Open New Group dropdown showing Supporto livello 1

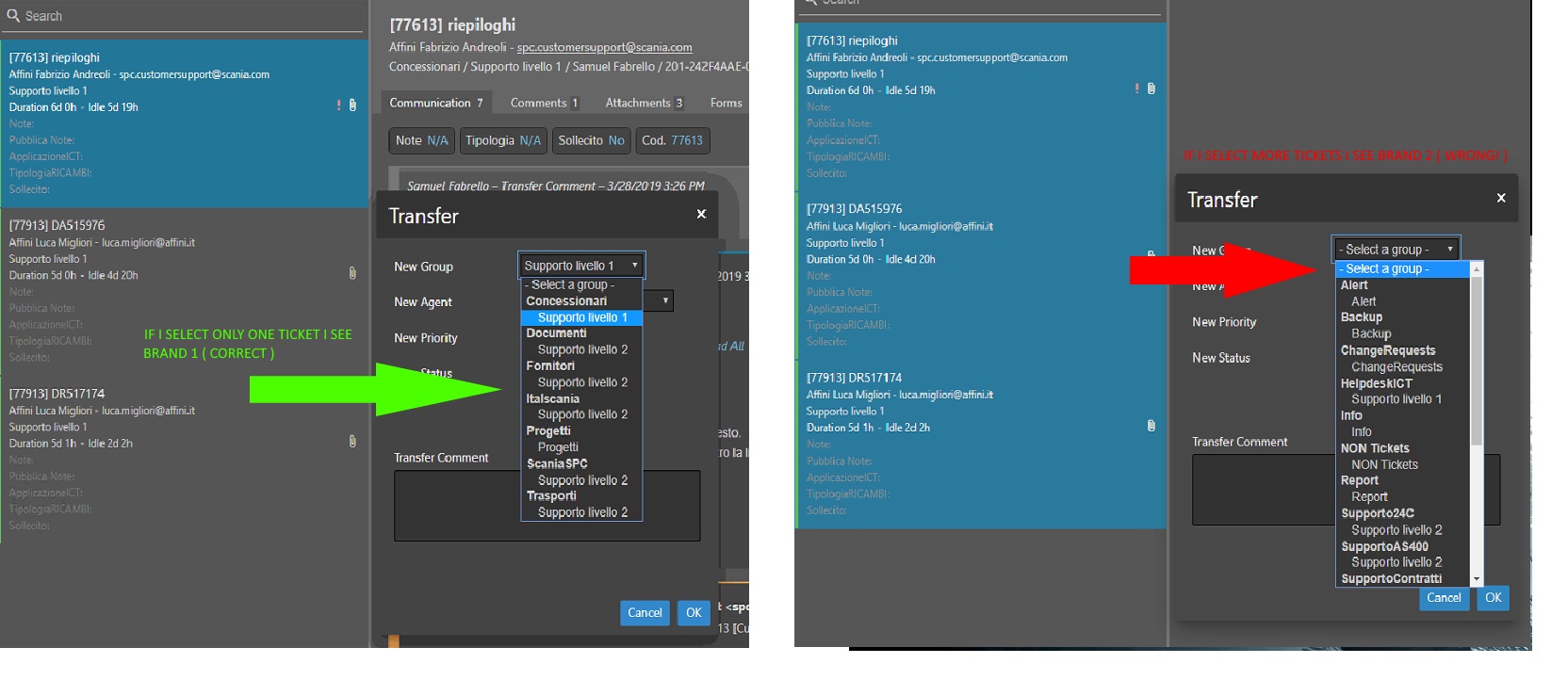pos(580,266)
